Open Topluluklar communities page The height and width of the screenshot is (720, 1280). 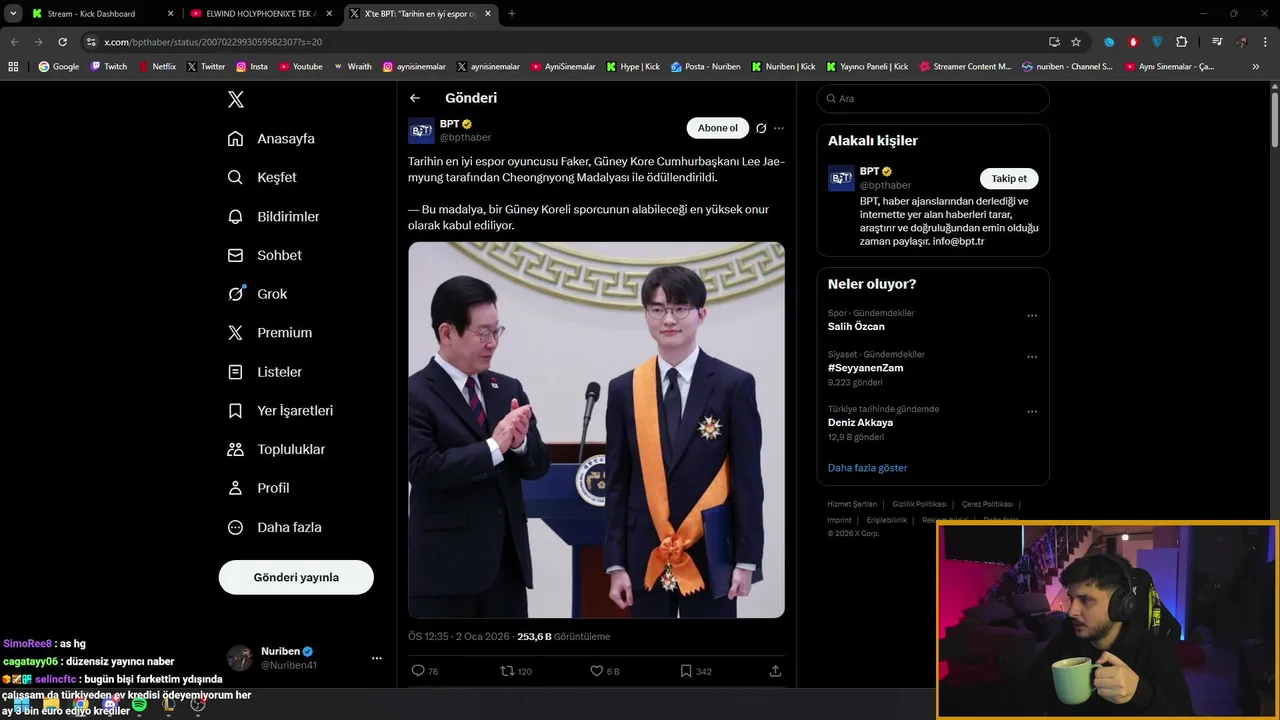276,449
